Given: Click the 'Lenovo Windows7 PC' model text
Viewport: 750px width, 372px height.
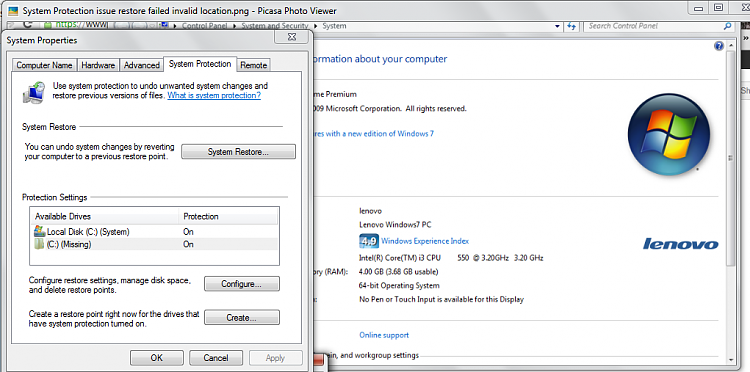Looking at the screenshot, I should click(x=395, y=225).
